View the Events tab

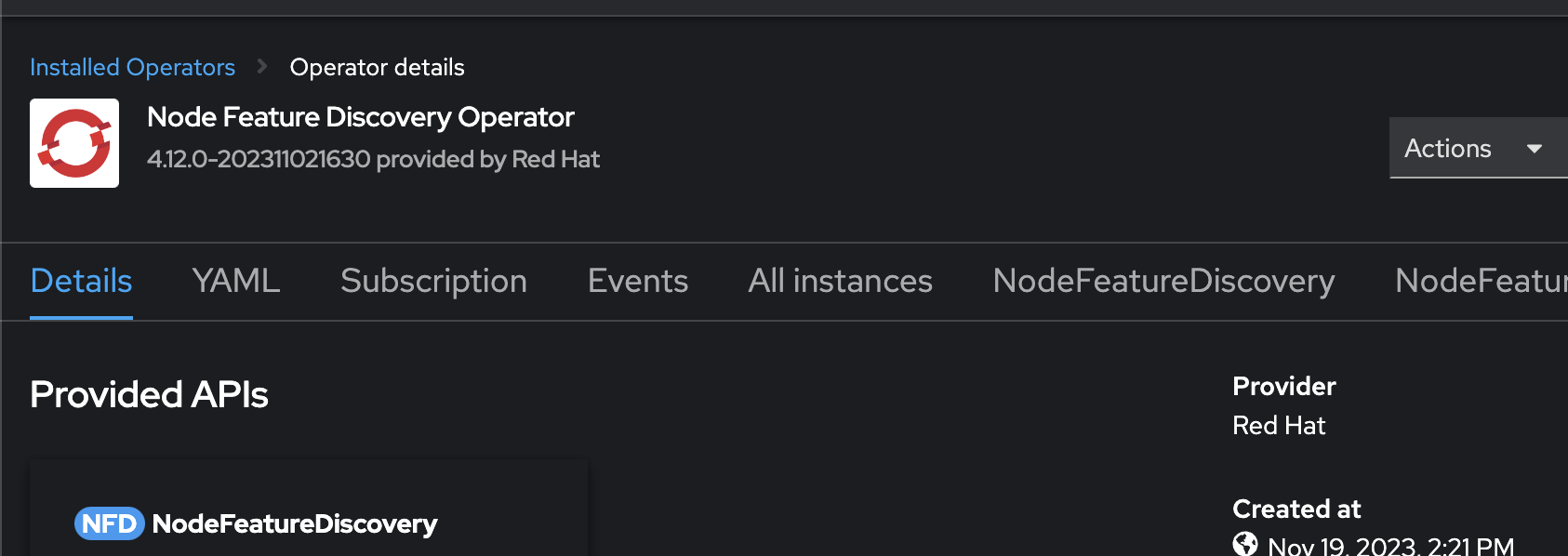click(x=638, y=281)
